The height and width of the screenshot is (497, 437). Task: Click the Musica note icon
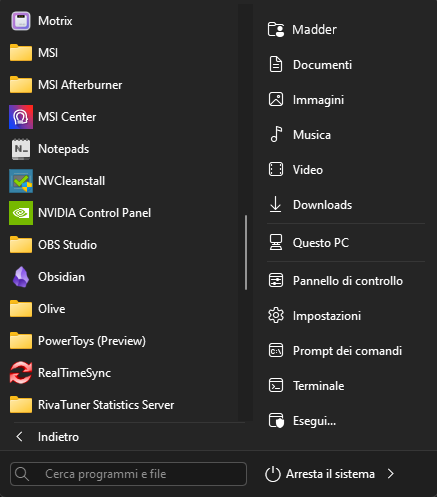tap(276, 135)
